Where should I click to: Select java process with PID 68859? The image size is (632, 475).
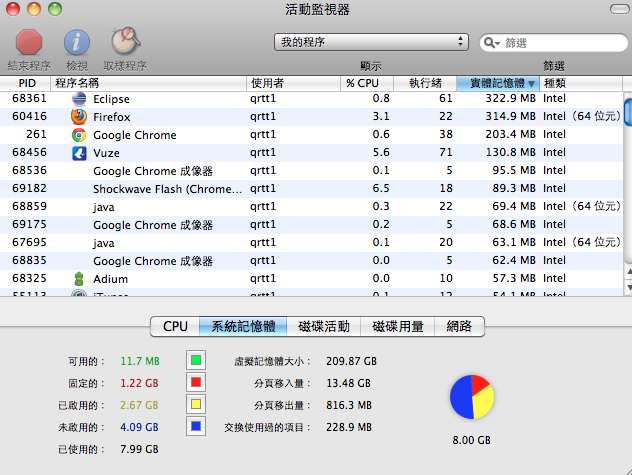coord(311,206)
